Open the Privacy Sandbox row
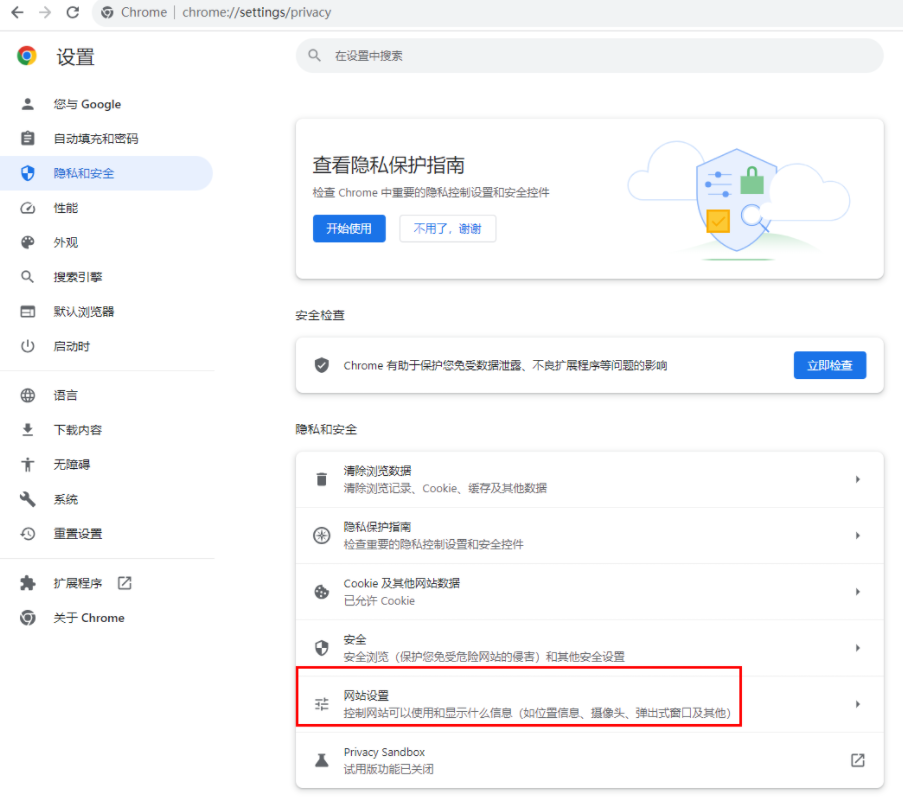The image size is (903, 804). click(x=590, y=760)
